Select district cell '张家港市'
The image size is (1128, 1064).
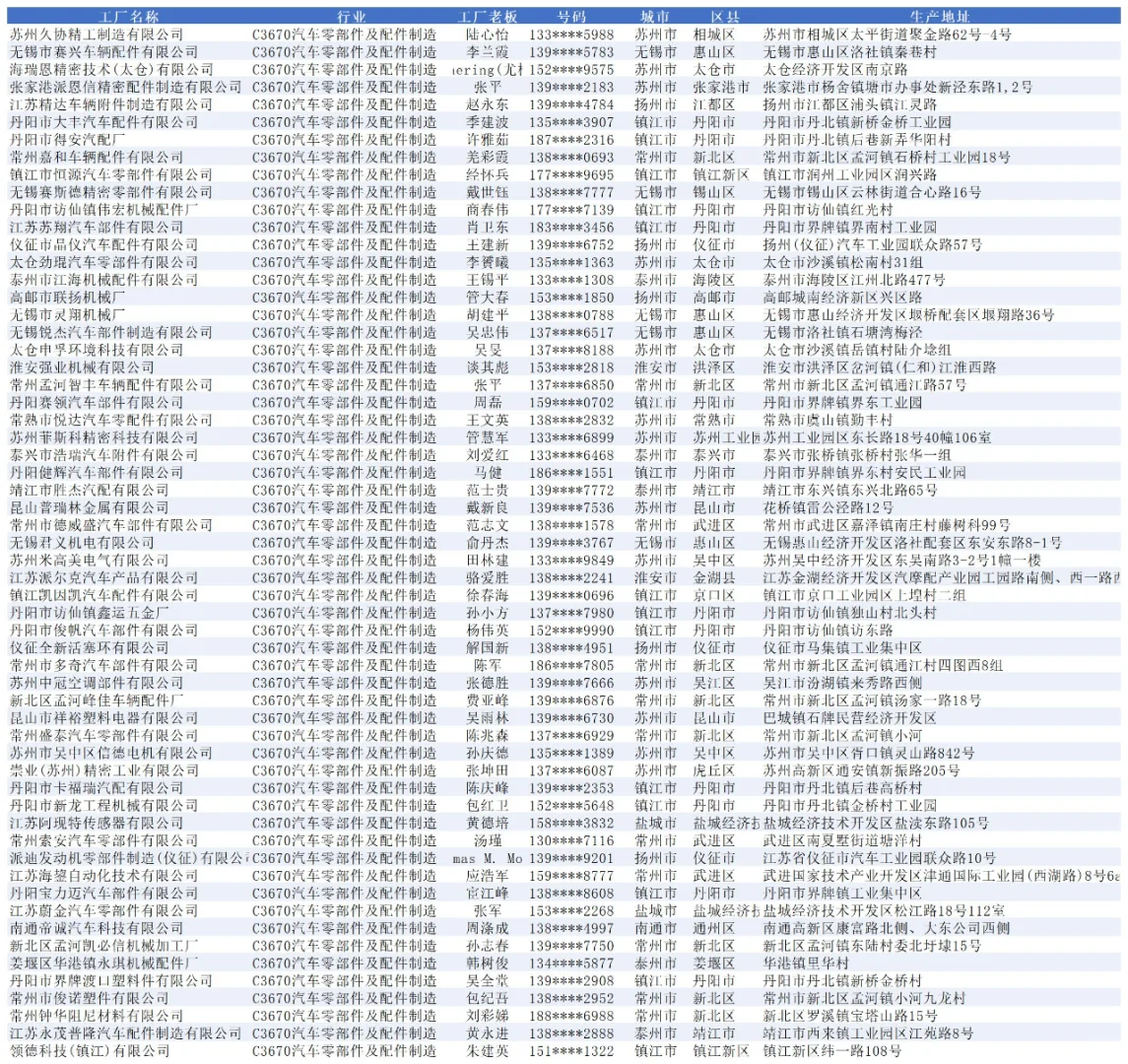pos(721,87)
